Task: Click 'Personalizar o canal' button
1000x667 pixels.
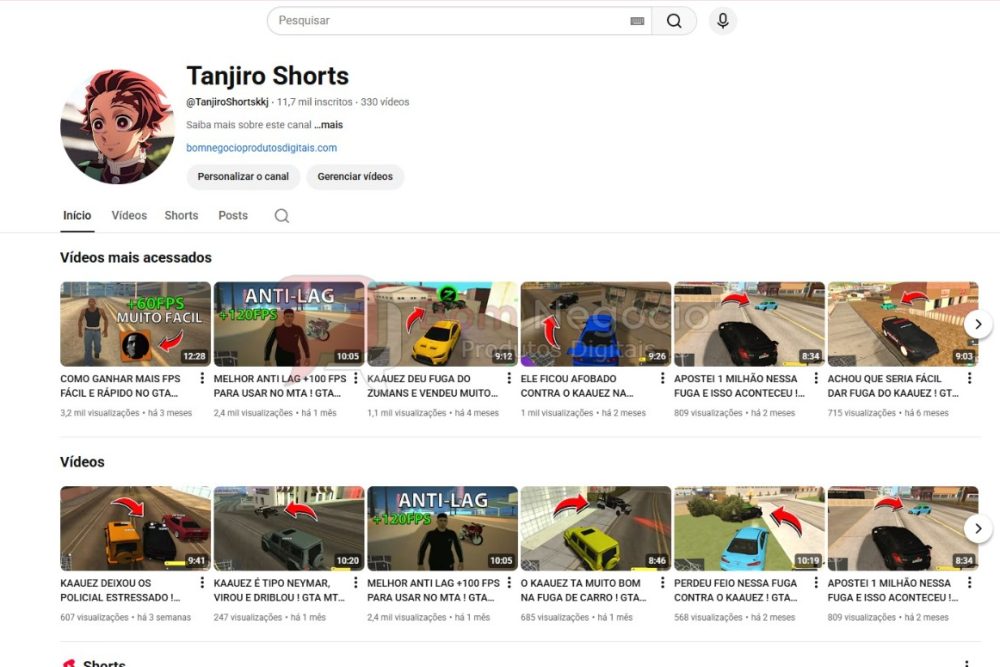Action: pos(243,177)
